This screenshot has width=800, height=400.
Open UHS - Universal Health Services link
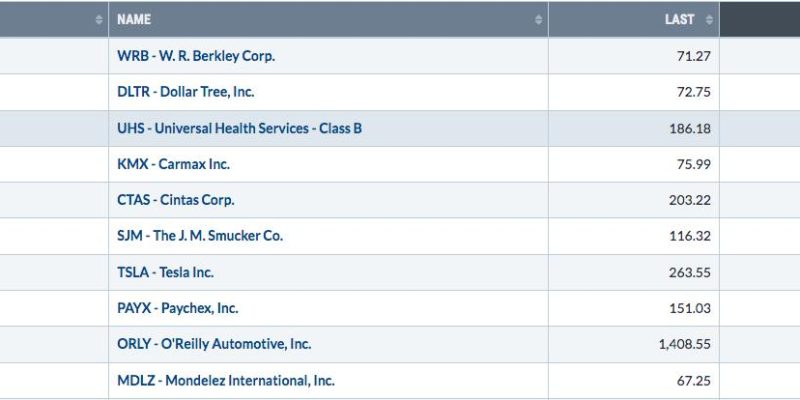(x=239, y=128)
